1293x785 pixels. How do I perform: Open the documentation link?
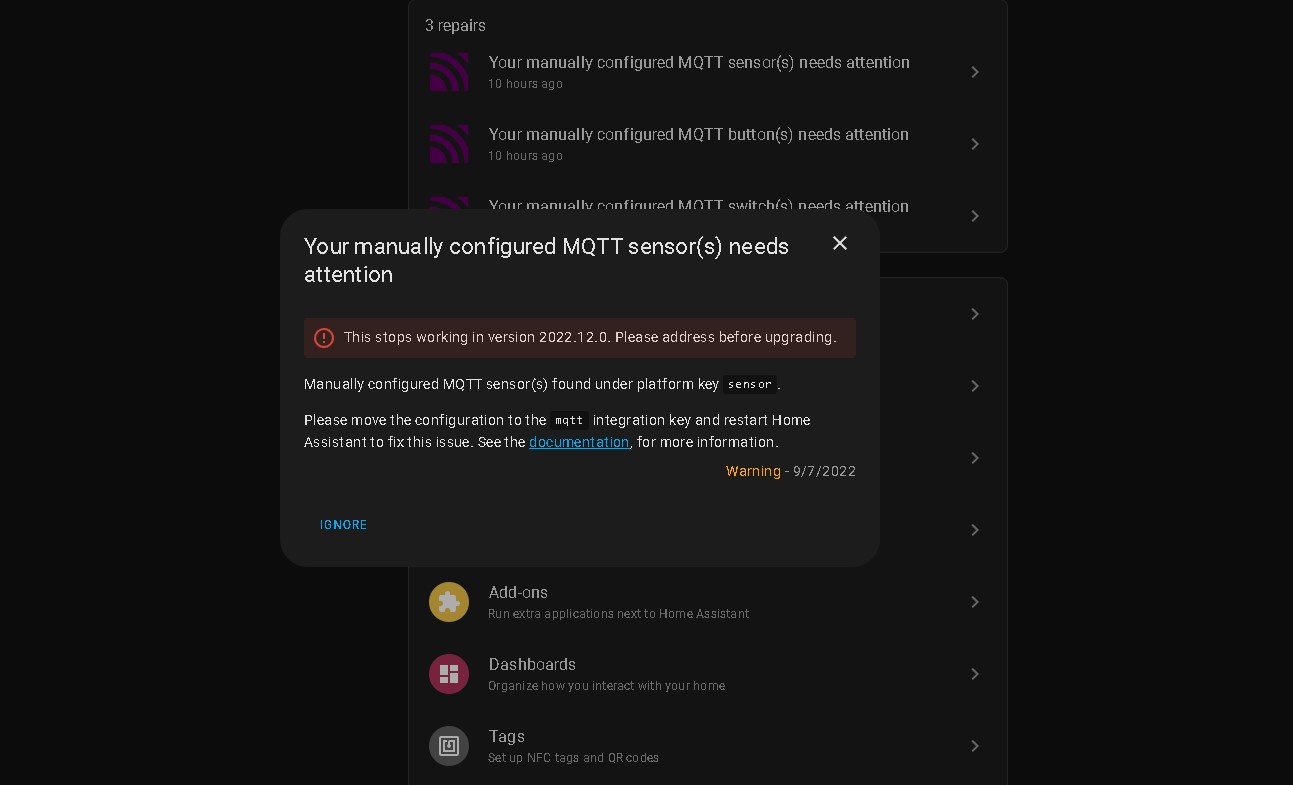[x=579, y=442]
